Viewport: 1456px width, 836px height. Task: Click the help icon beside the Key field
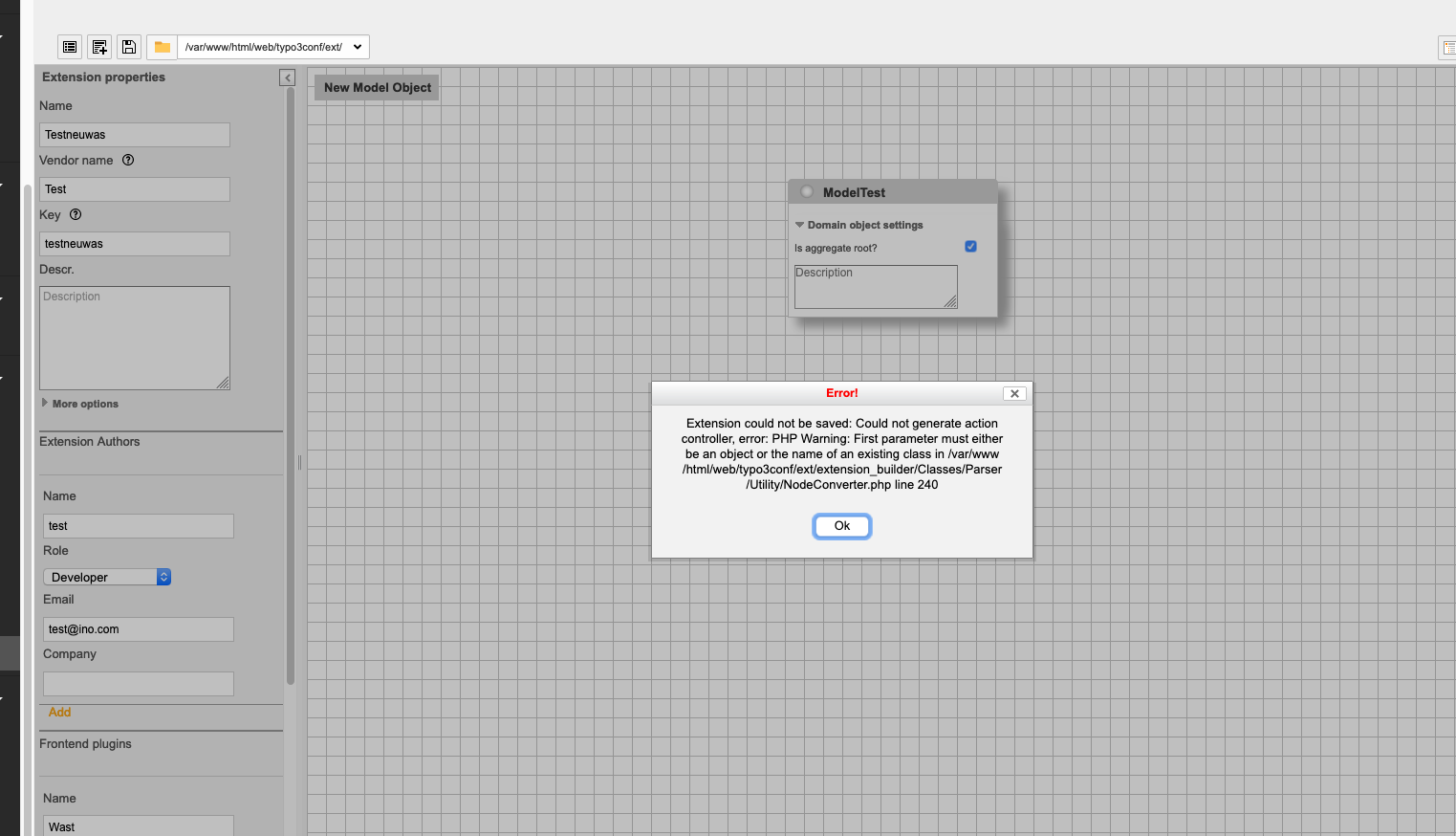pos(75,214)
